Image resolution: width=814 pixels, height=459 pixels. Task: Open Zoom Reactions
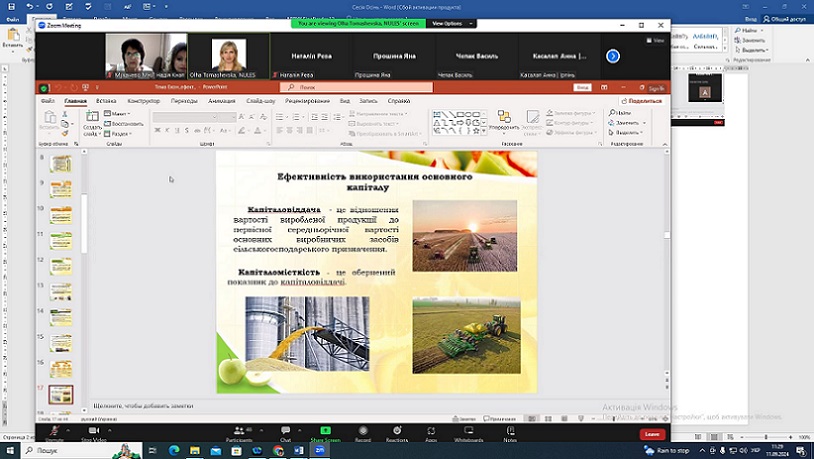coord(397,433)
